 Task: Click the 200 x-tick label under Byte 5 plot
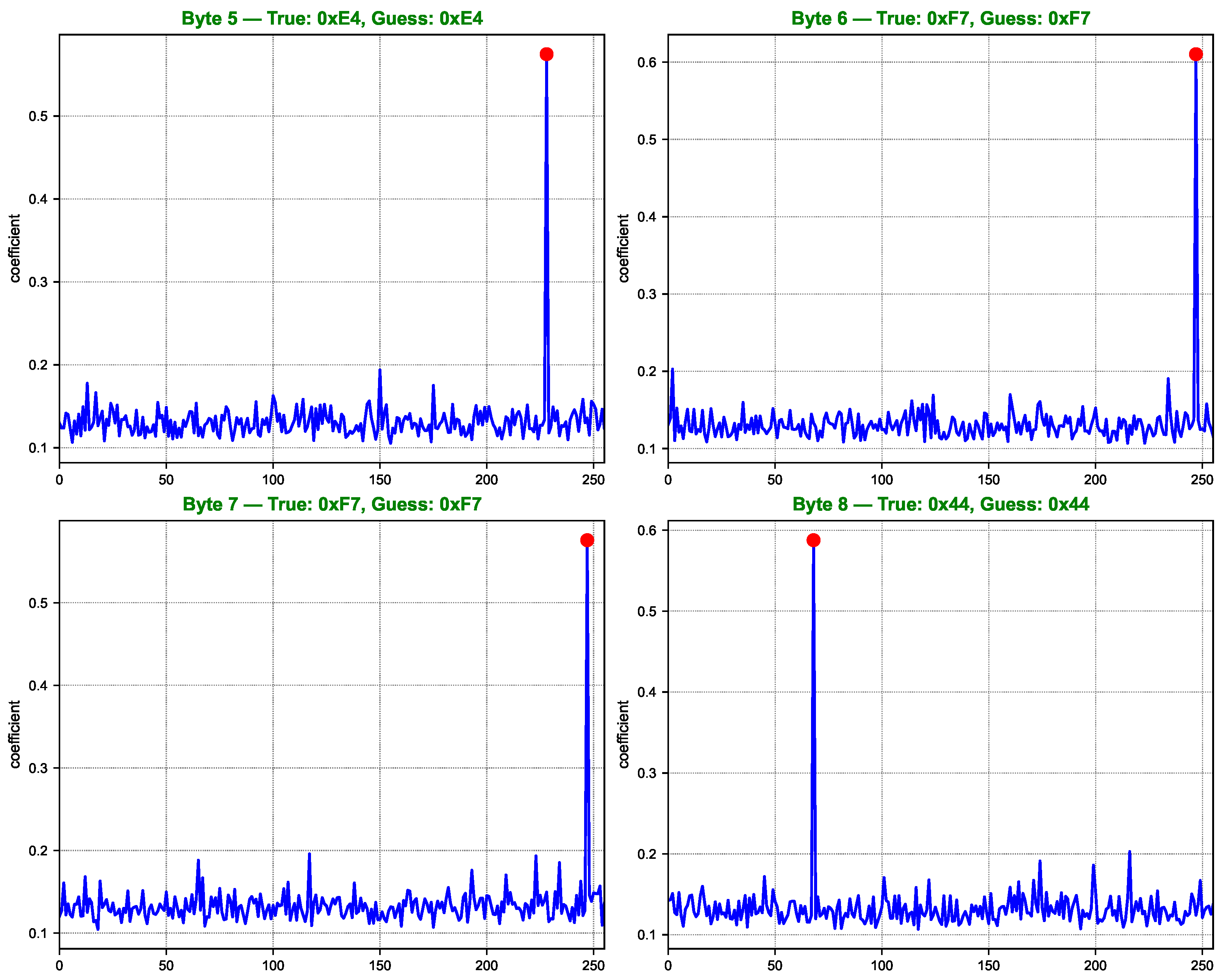click(487, 480)
